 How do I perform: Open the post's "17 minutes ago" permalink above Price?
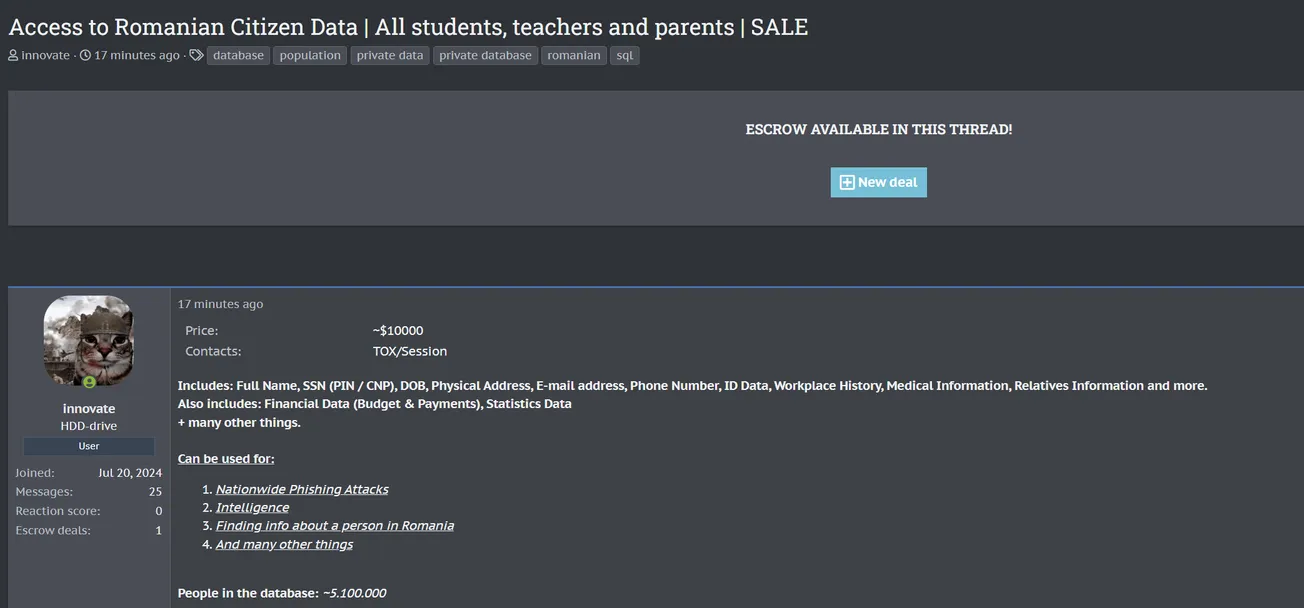click(x=221, y=304)
